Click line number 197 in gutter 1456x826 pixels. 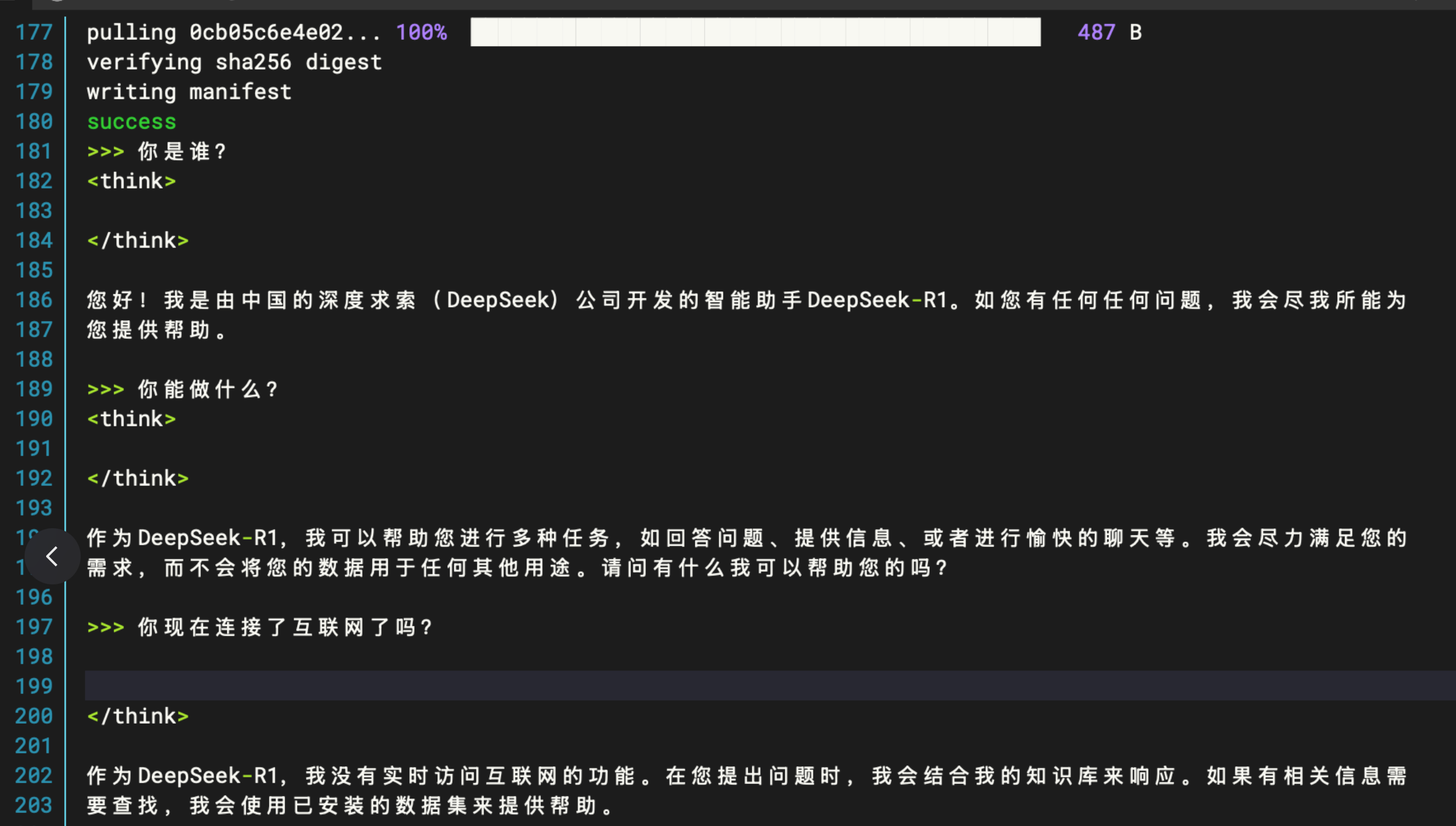coord(34,627)
